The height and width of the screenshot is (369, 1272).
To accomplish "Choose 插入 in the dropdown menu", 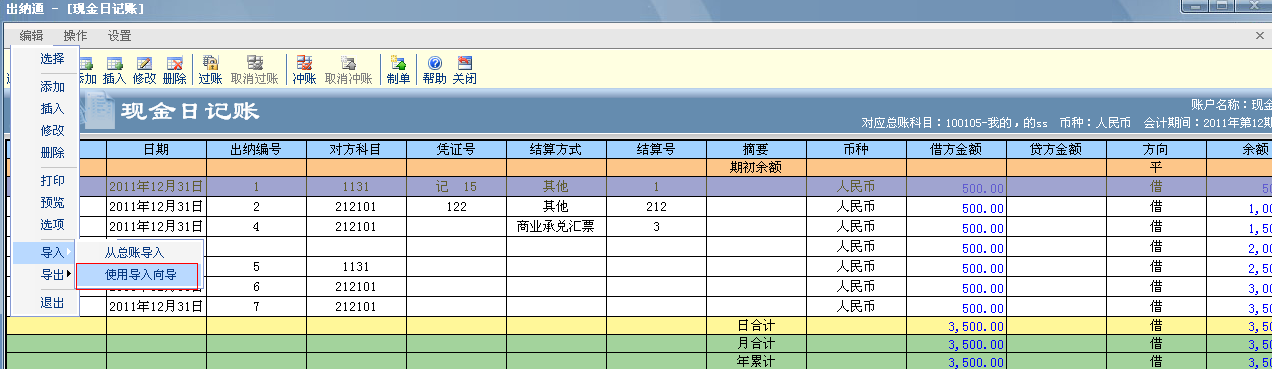I will pyautogui.click(x=46, y=109).
